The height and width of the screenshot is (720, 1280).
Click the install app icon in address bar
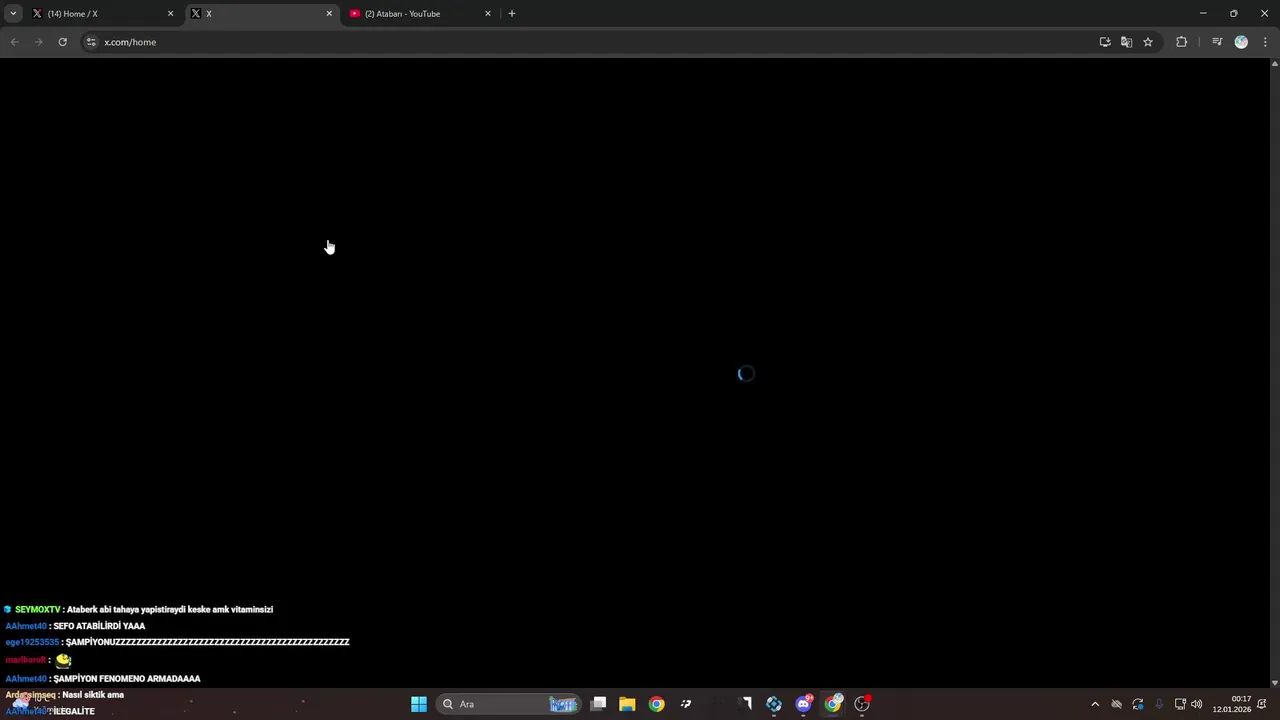[x=1105, y=42]
